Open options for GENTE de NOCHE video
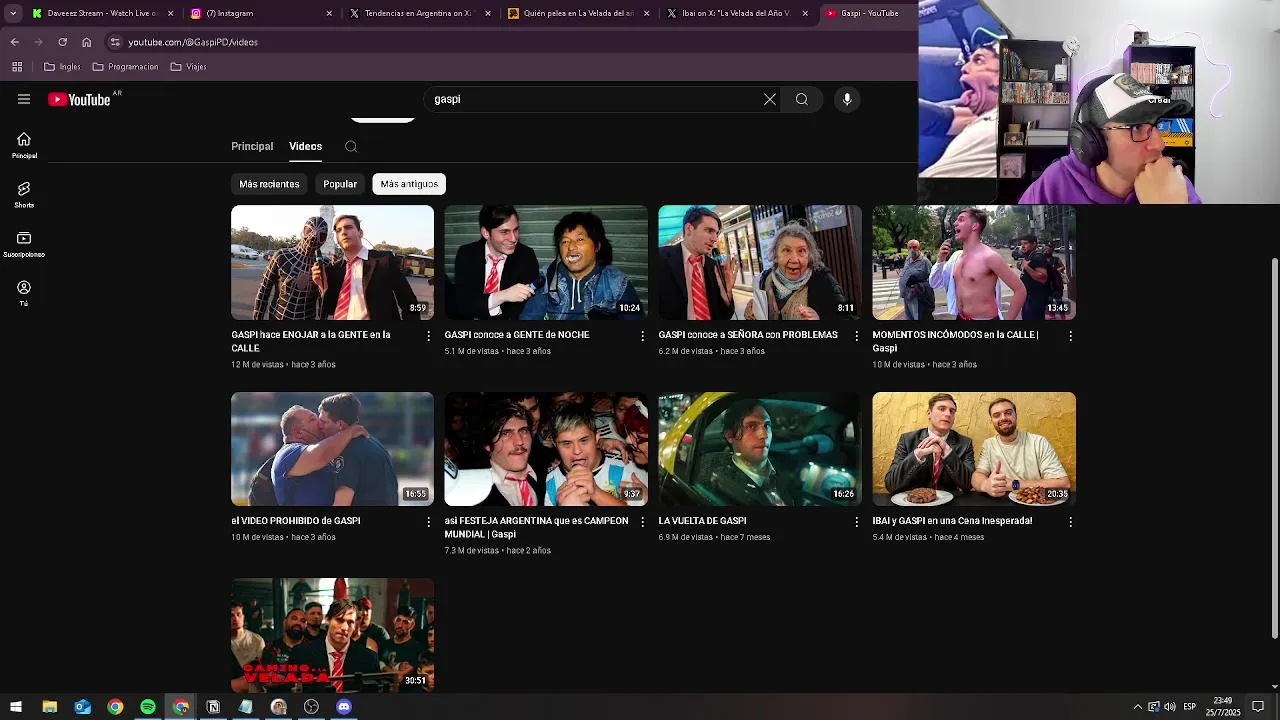Screen dimensions: 1280x720 coord(643,336)
